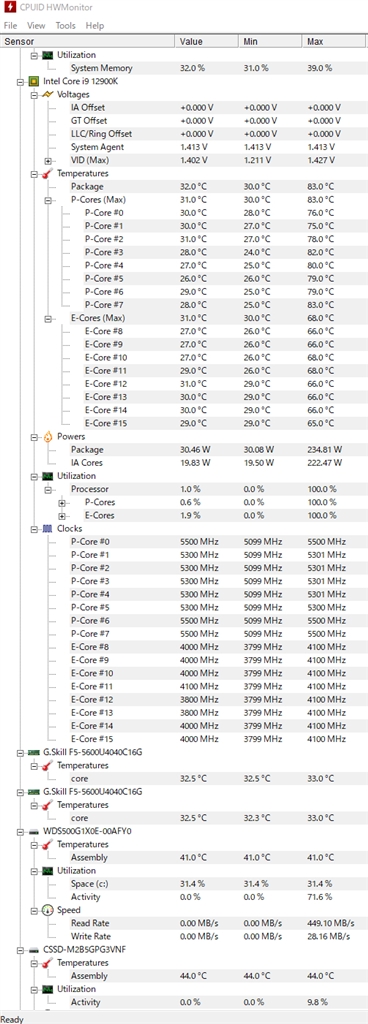Click the HWMonitor lightning bolt app icon
Image resolution: width=368 pixels, height=1024 pixels.
pos(9,8)
